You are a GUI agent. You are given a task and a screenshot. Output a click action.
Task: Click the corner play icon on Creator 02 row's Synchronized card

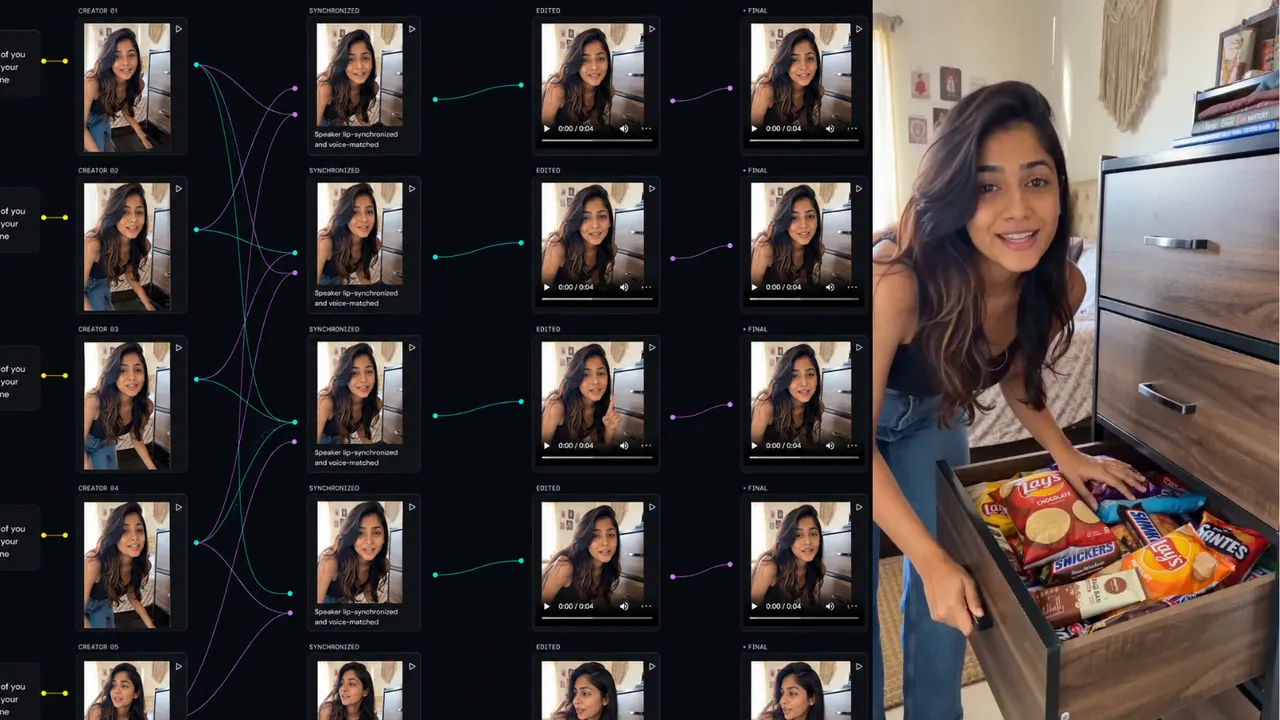click(412, 188)
